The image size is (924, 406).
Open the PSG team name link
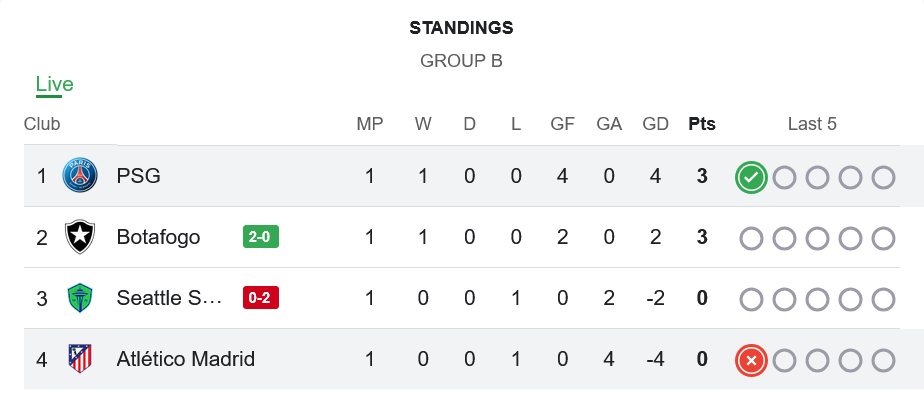(138, 176)
